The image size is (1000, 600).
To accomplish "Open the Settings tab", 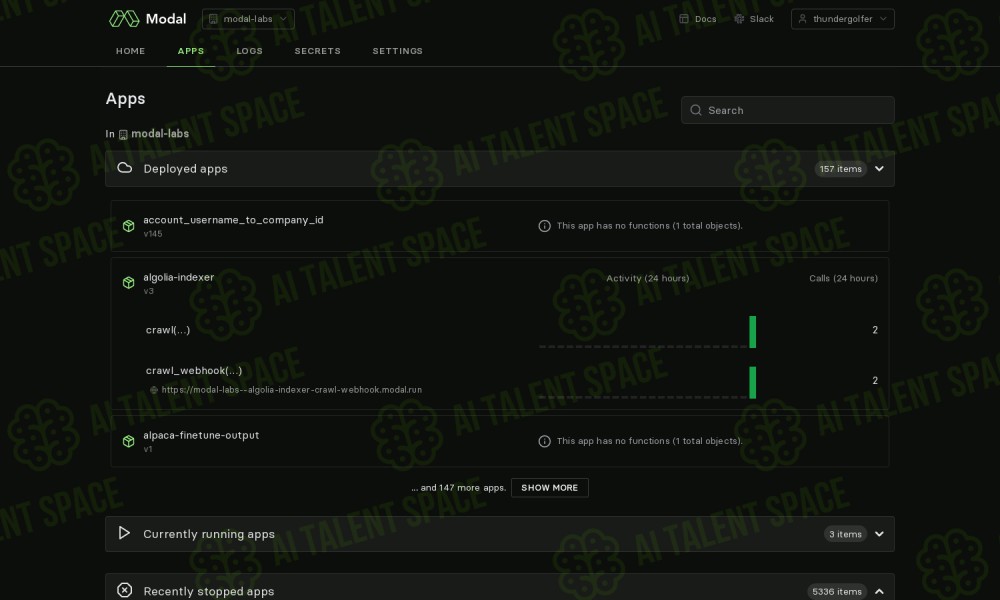I will (397, 51).
